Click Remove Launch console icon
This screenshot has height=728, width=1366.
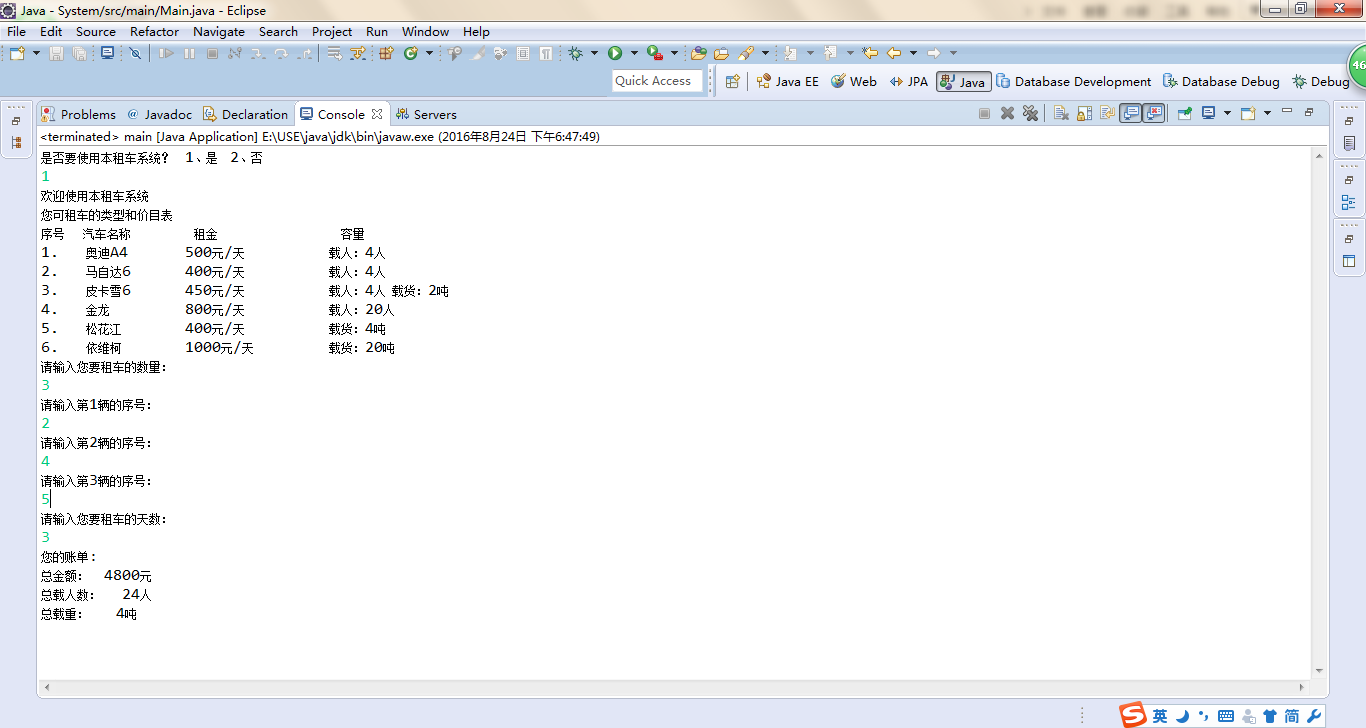click(x=1008, y=113)
